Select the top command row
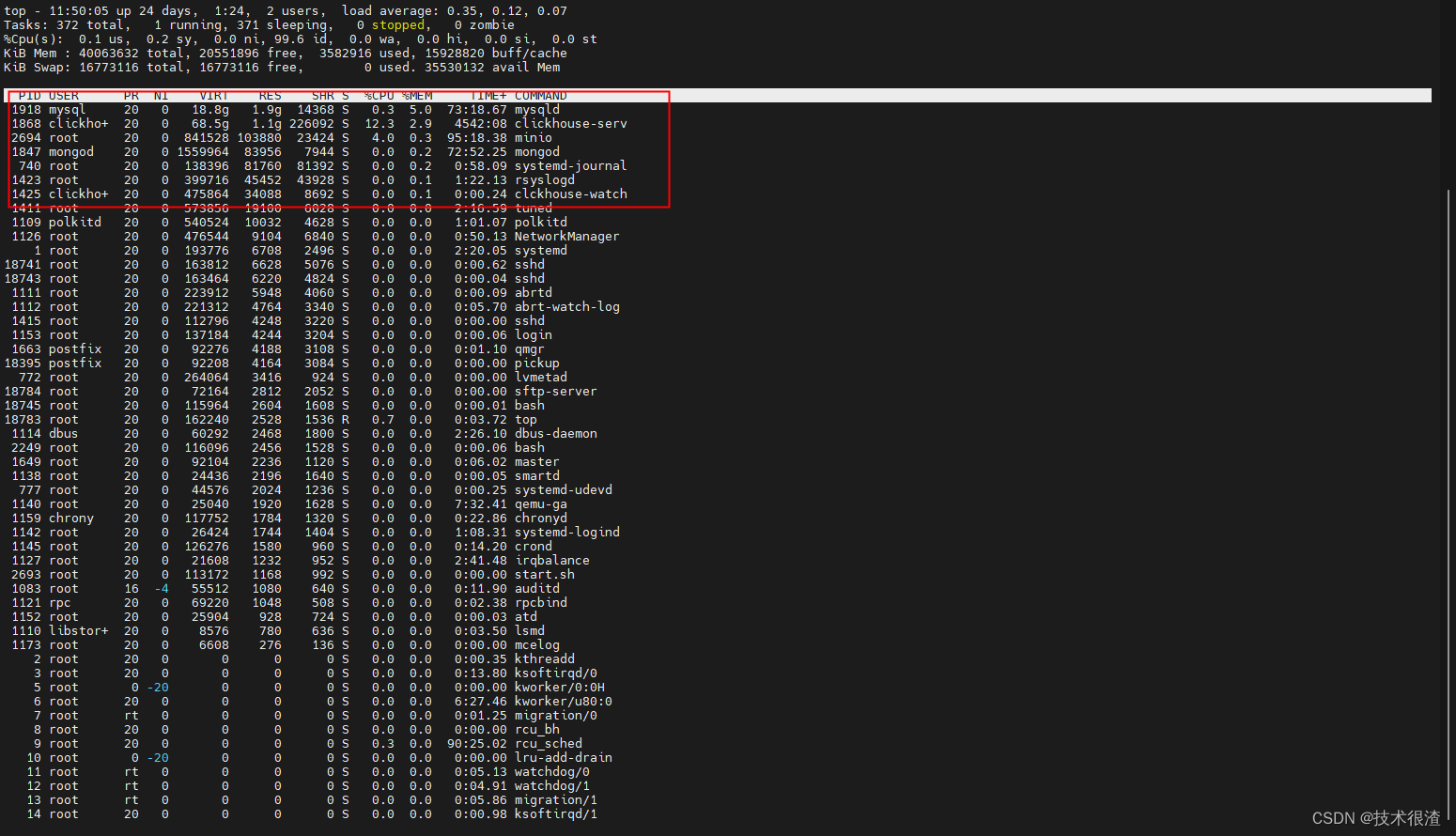The height and width of the screenshot is (836, 1456). pos(271,420)
